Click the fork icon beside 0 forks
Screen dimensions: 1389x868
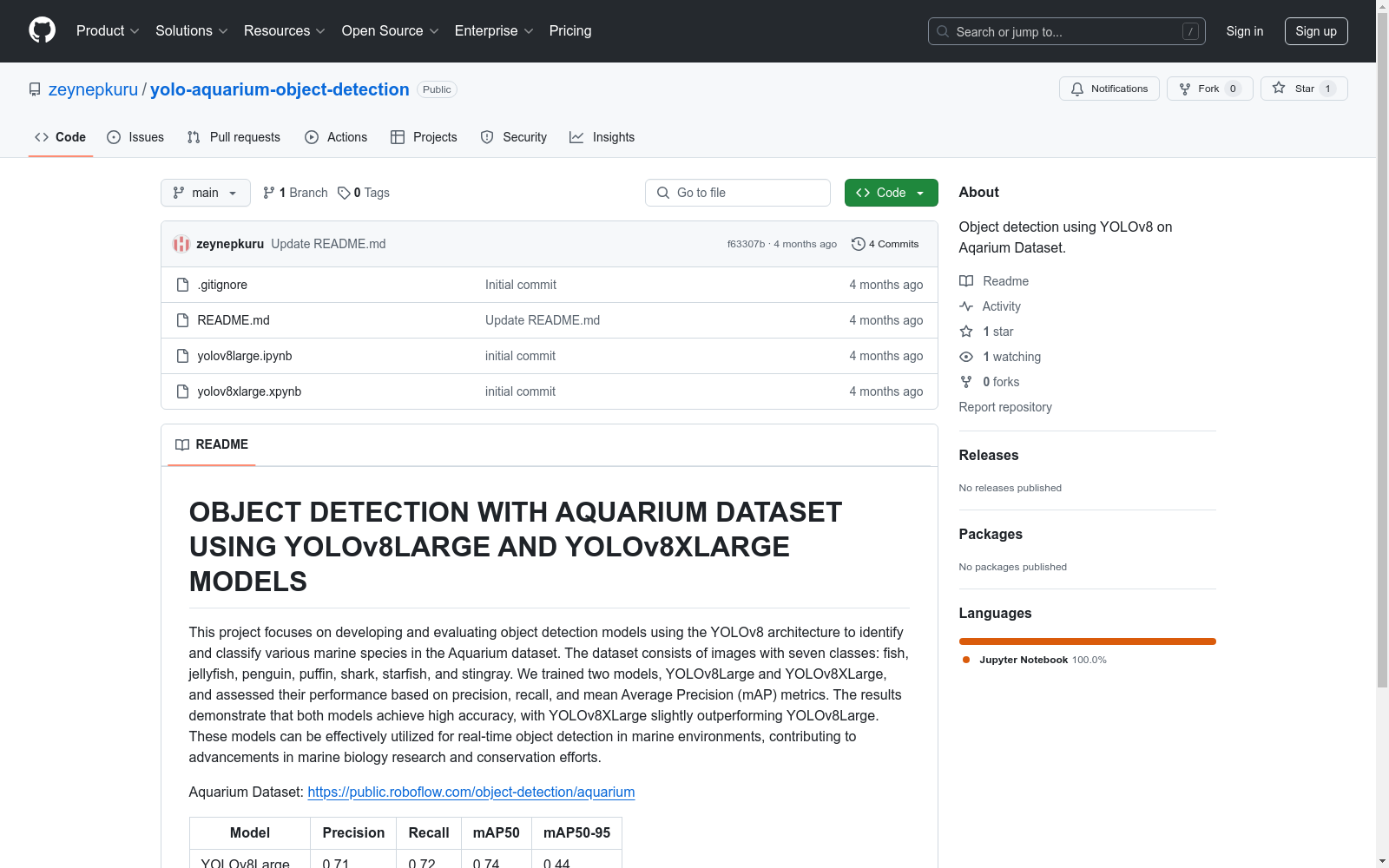pos(966,382)
